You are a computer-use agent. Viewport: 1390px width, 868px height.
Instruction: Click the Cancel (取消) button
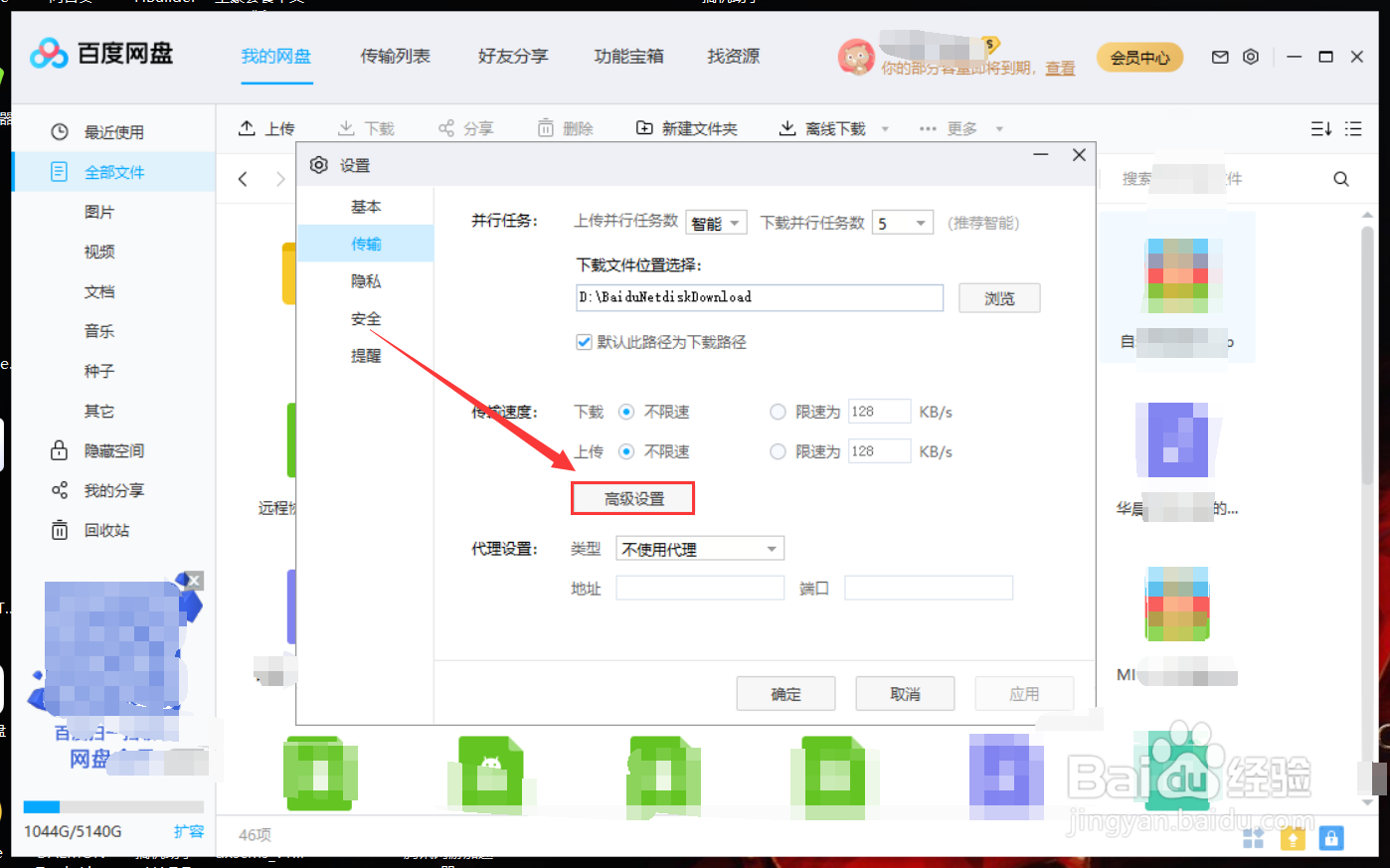(x=905, y=694)
